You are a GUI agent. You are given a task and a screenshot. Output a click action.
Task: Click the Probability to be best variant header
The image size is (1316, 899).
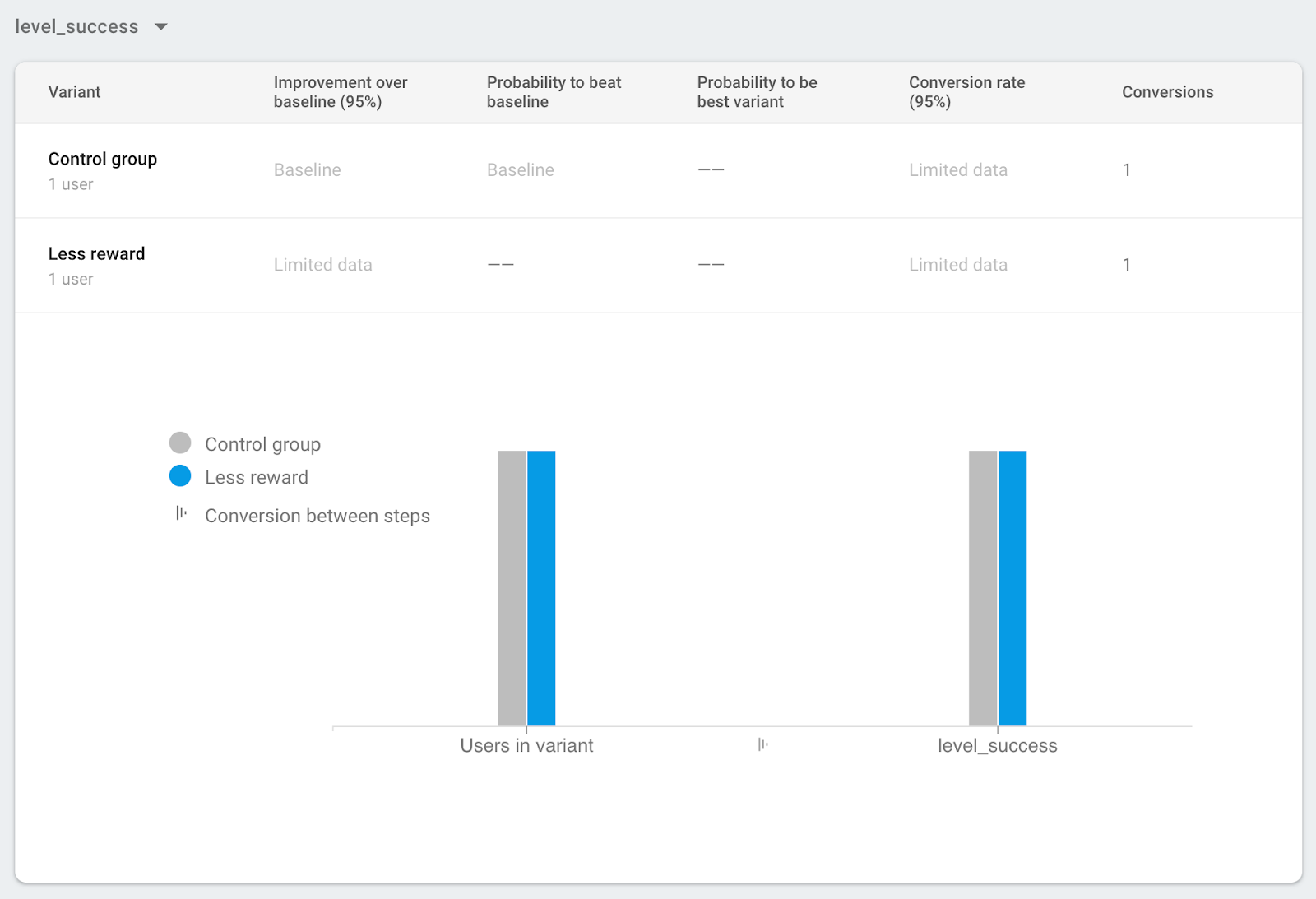[x=757, y=92]
